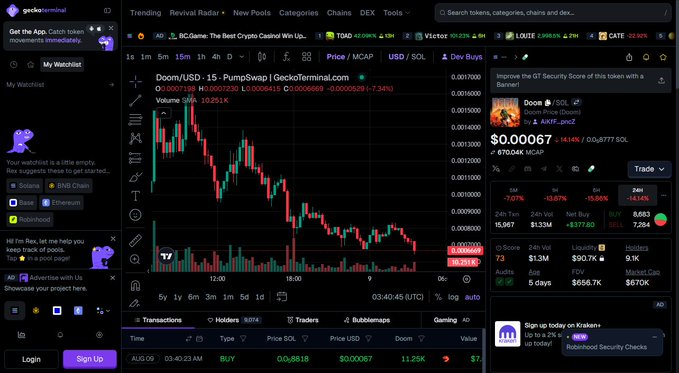679x373 pixels.
Task: Open the Doom token image thumbnail
Action: click(x=505, y=112)
